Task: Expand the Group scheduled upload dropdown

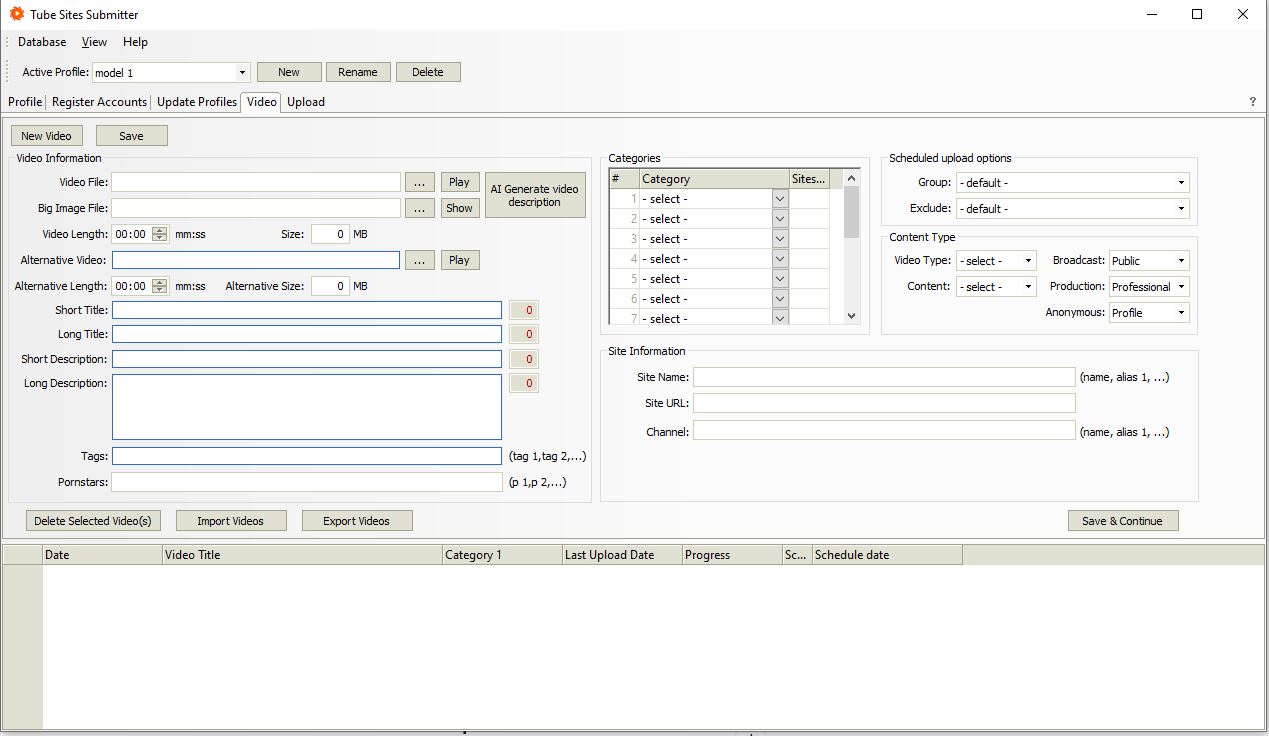Action: (1181, 183)
